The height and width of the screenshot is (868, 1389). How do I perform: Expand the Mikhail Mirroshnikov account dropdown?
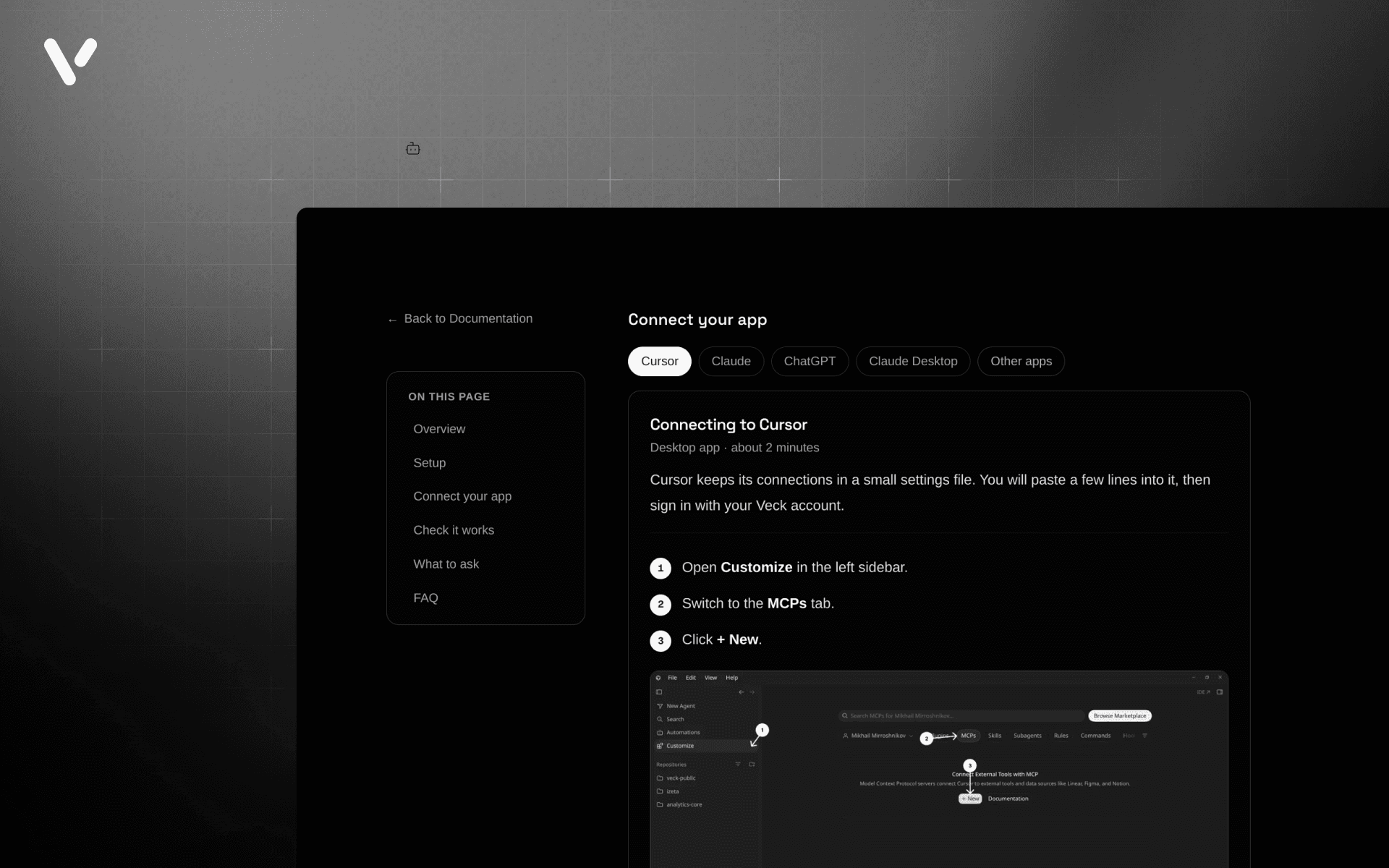[878, 736]
